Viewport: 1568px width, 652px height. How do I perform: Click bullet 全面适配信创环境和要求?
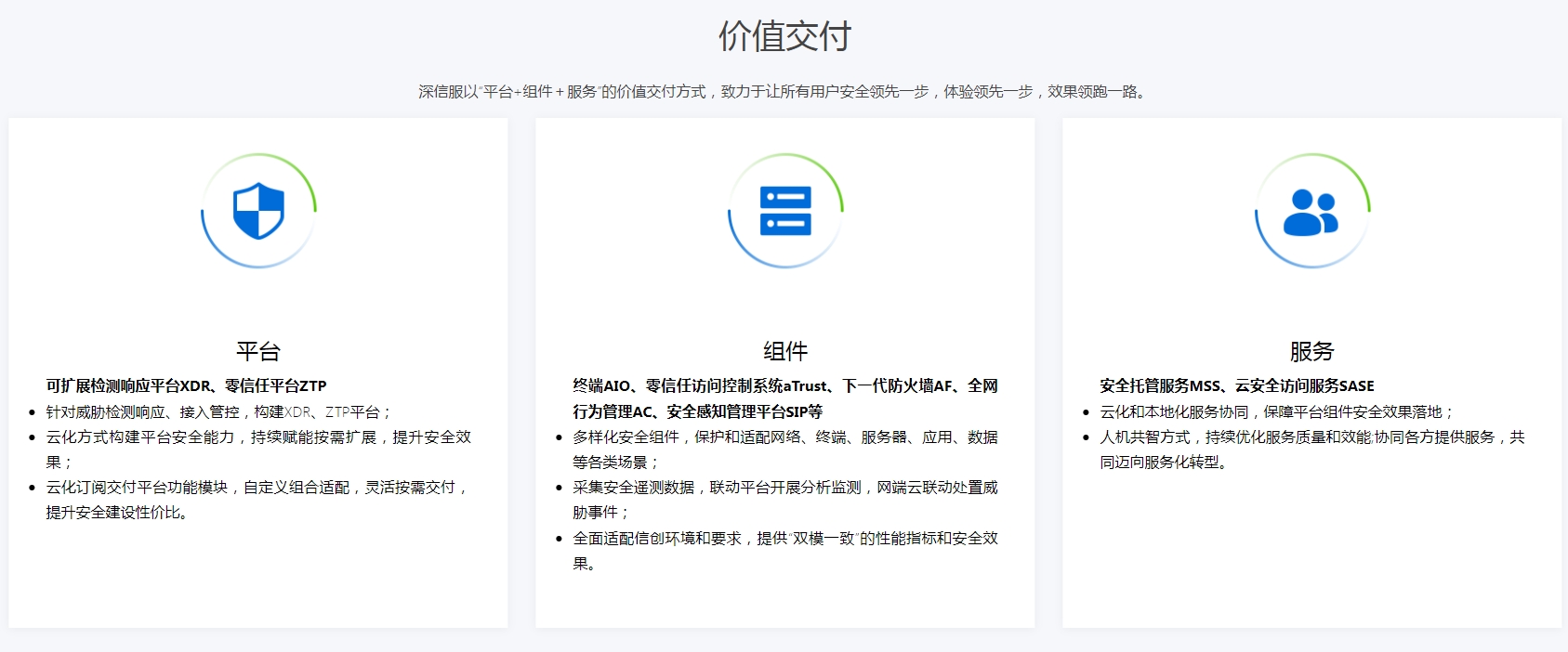point(785,551)
